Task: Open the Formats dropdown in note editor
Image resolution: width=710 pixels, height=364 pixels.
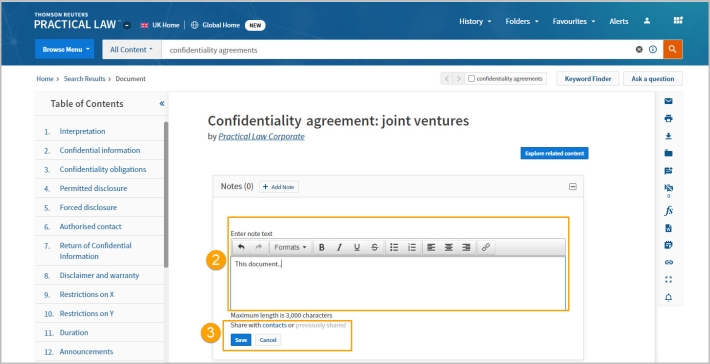Action: point(290,248)
